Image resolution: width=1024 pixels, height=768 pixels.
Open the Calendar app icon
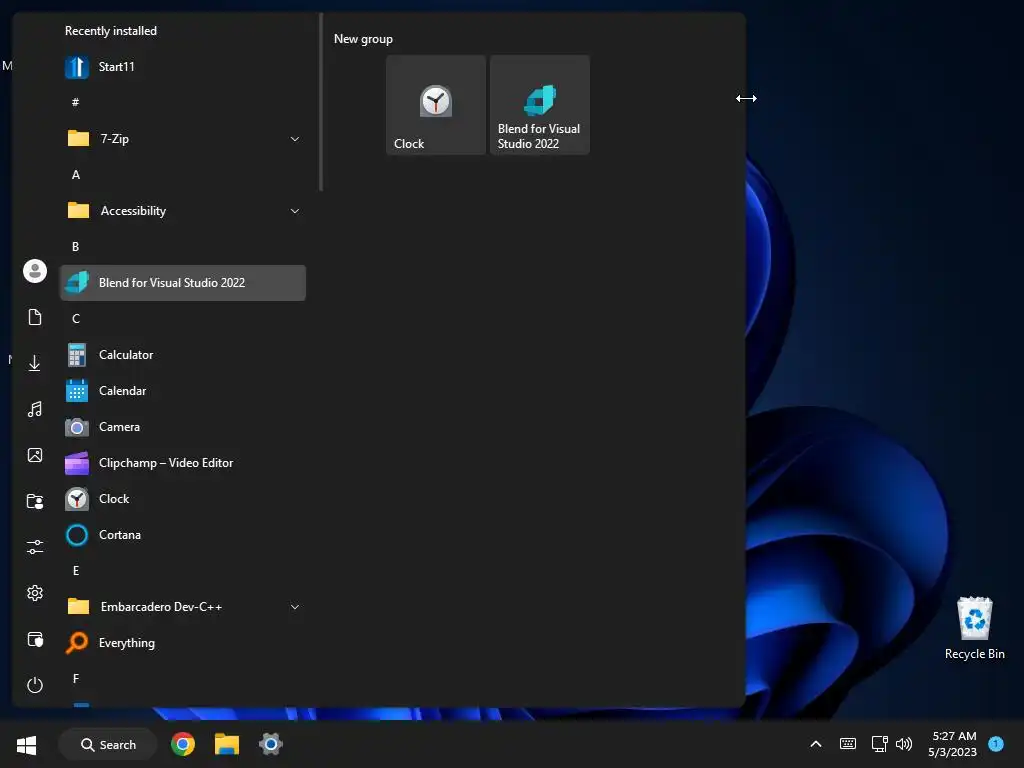tap(77, 391)
